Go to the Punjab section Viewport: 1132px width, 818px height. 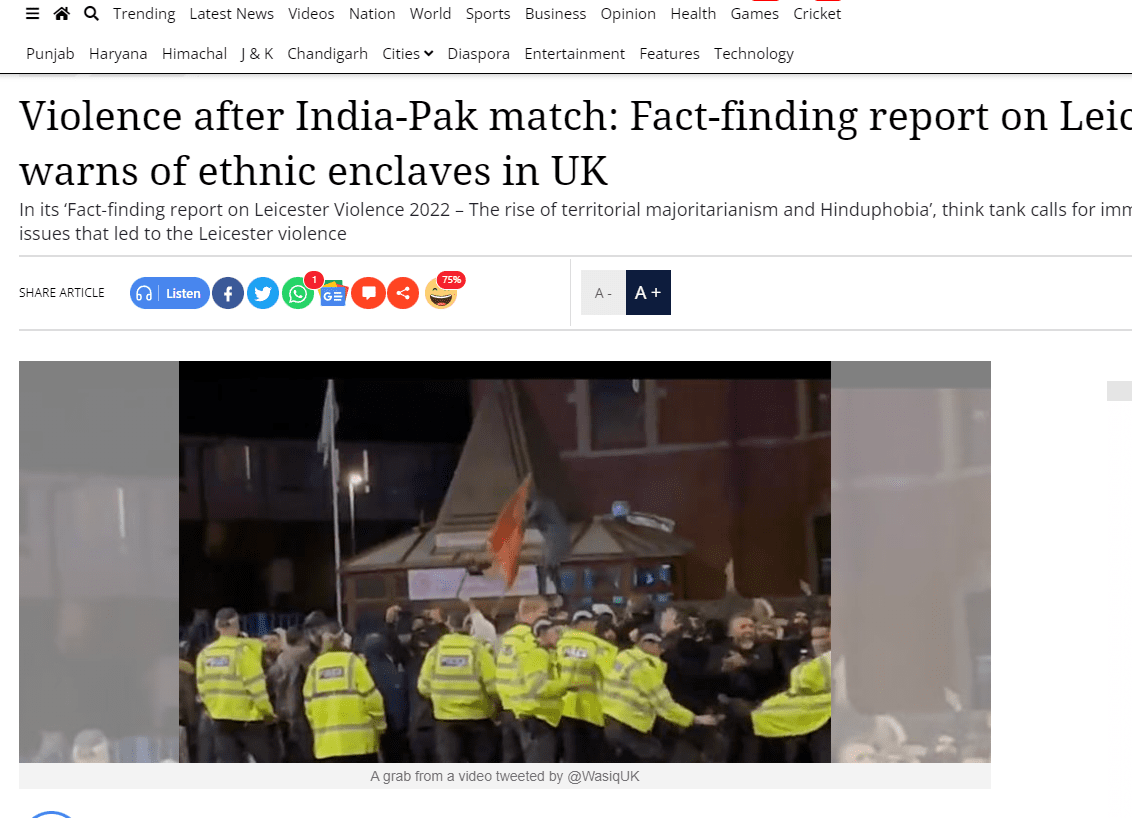[x=50, y=53]
